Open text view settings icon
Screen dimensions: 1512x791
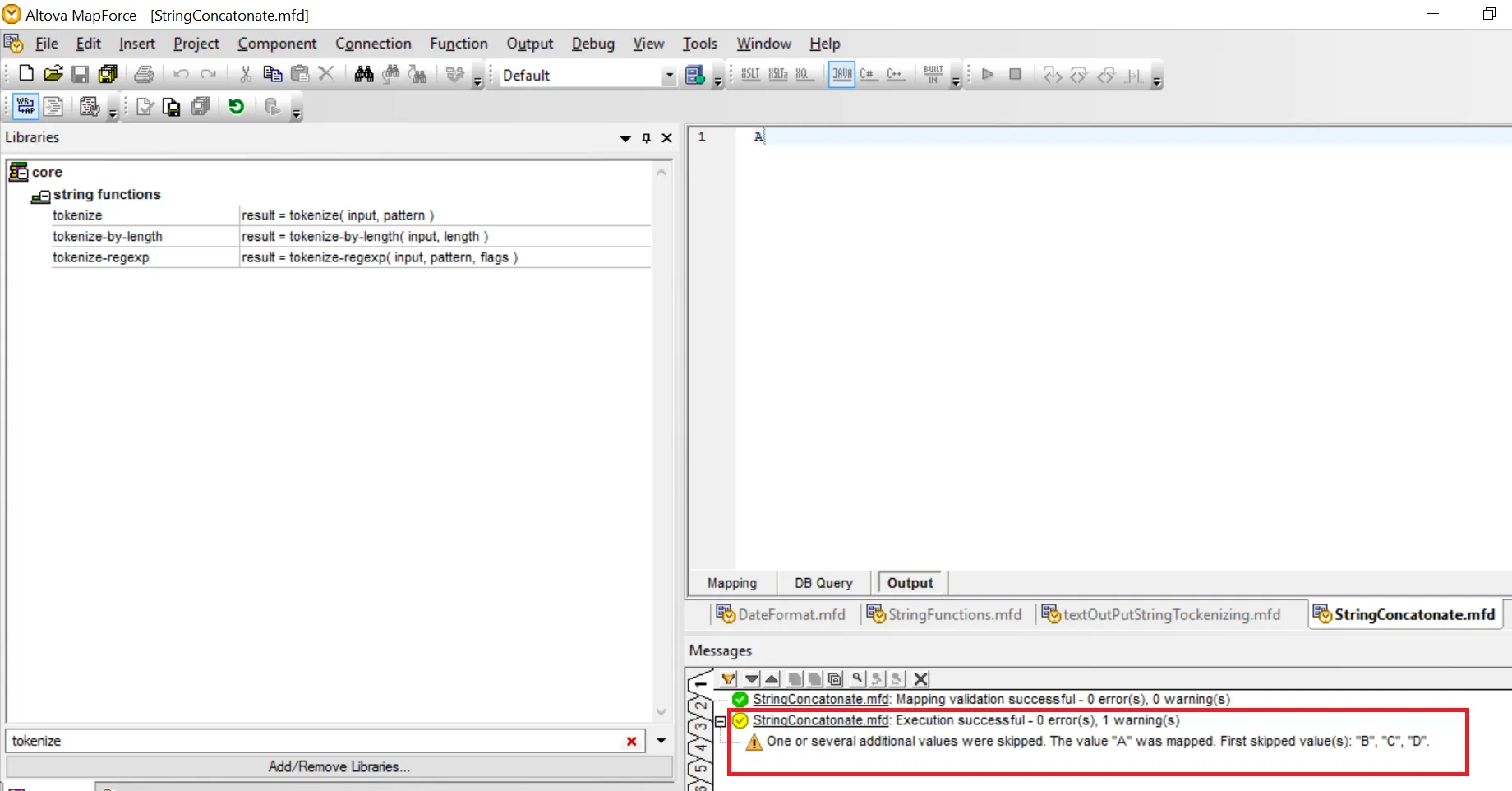[x=90, y=106]
